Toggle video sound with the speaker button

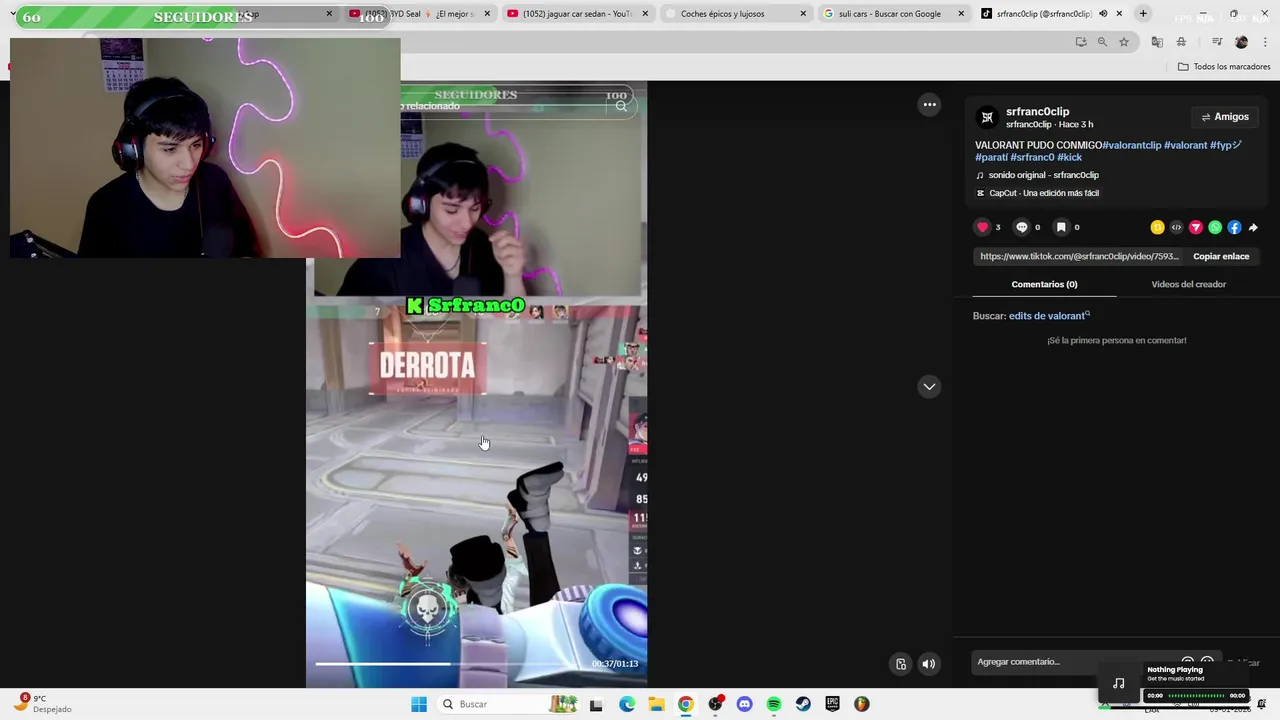pos(928,663)
